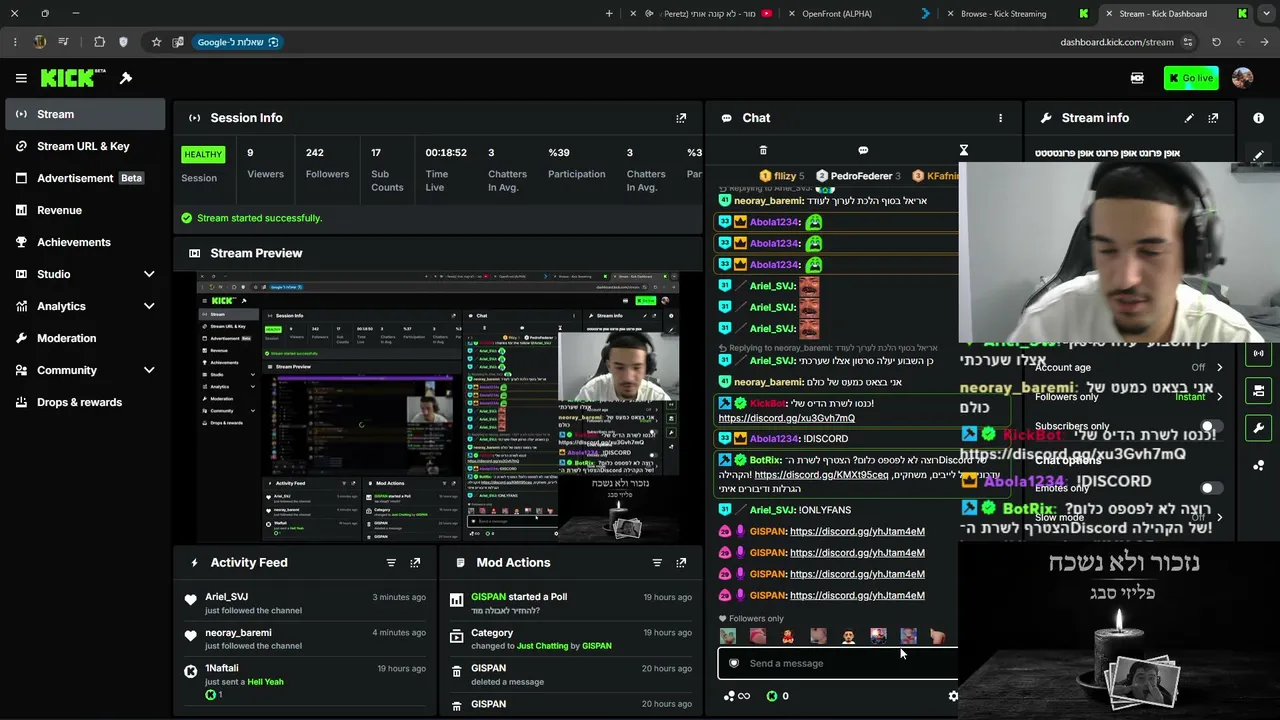This screenshot has height=720, width=1280.
Task: Click the HEALTHY session status badge
Action: click(203, 154)
